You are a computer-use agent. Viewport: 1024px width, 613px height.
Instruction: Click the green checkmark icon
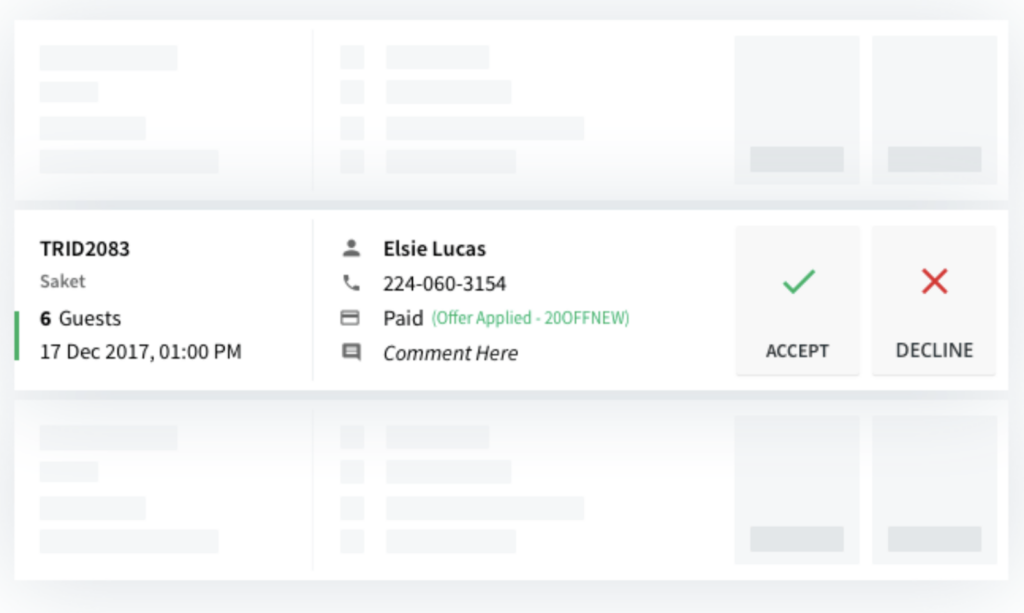[798, 281]
